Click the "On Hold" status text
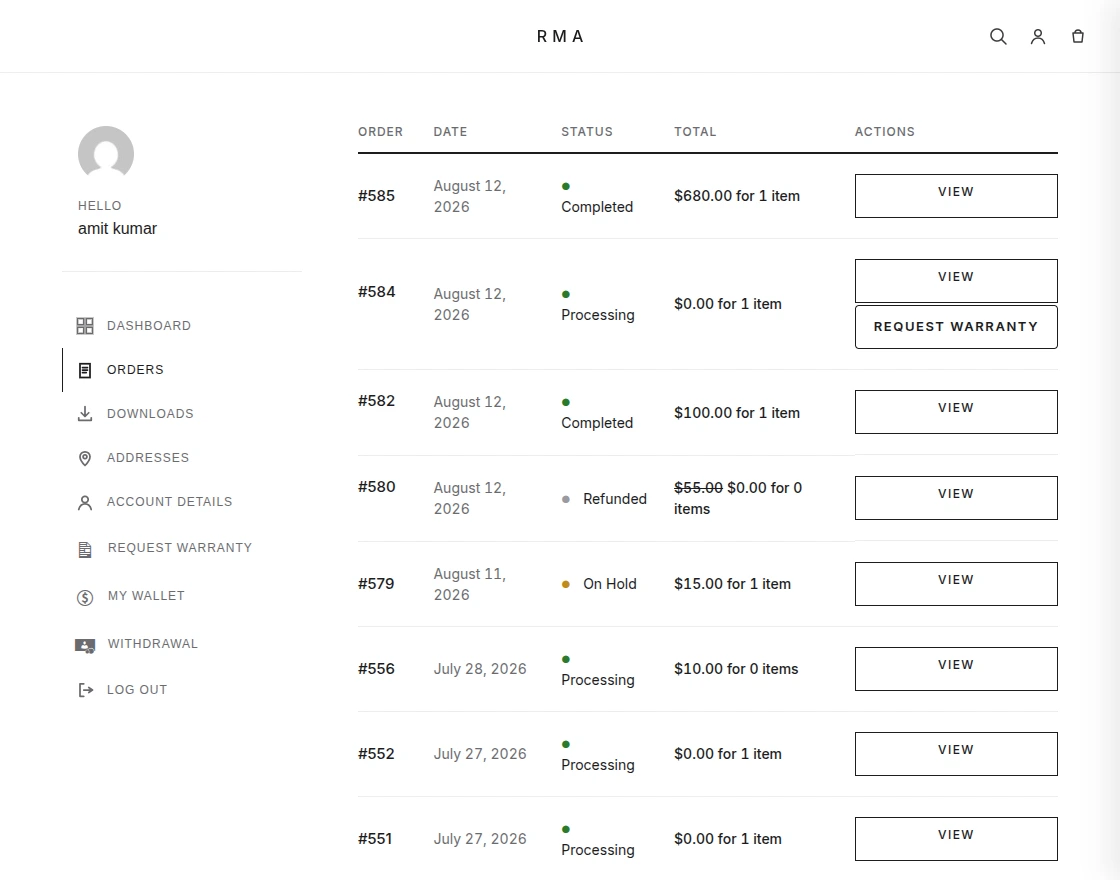The image size is (1120, 880). [609, 584]
